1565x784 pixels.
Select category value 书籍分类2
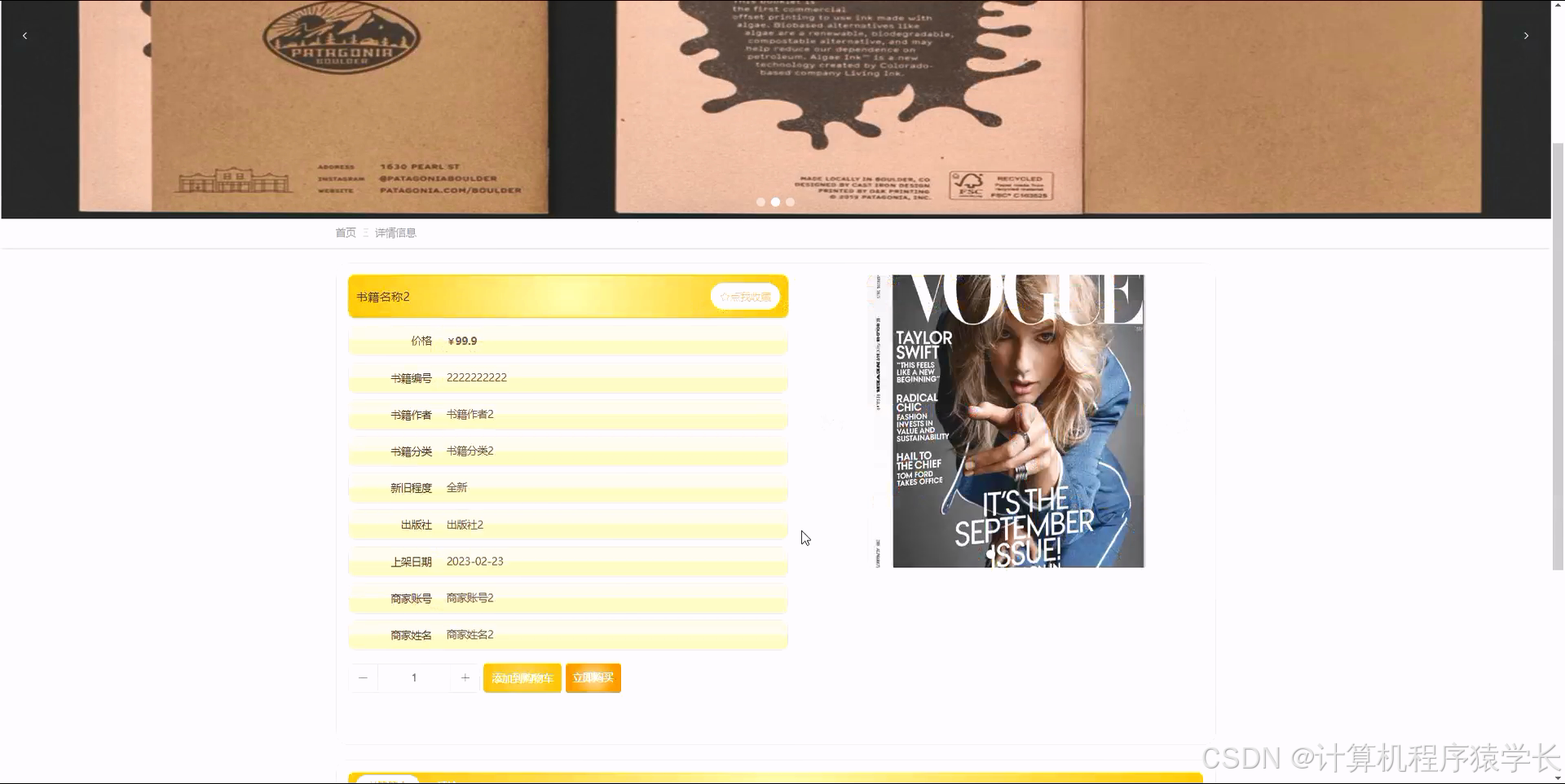[470, 451]
